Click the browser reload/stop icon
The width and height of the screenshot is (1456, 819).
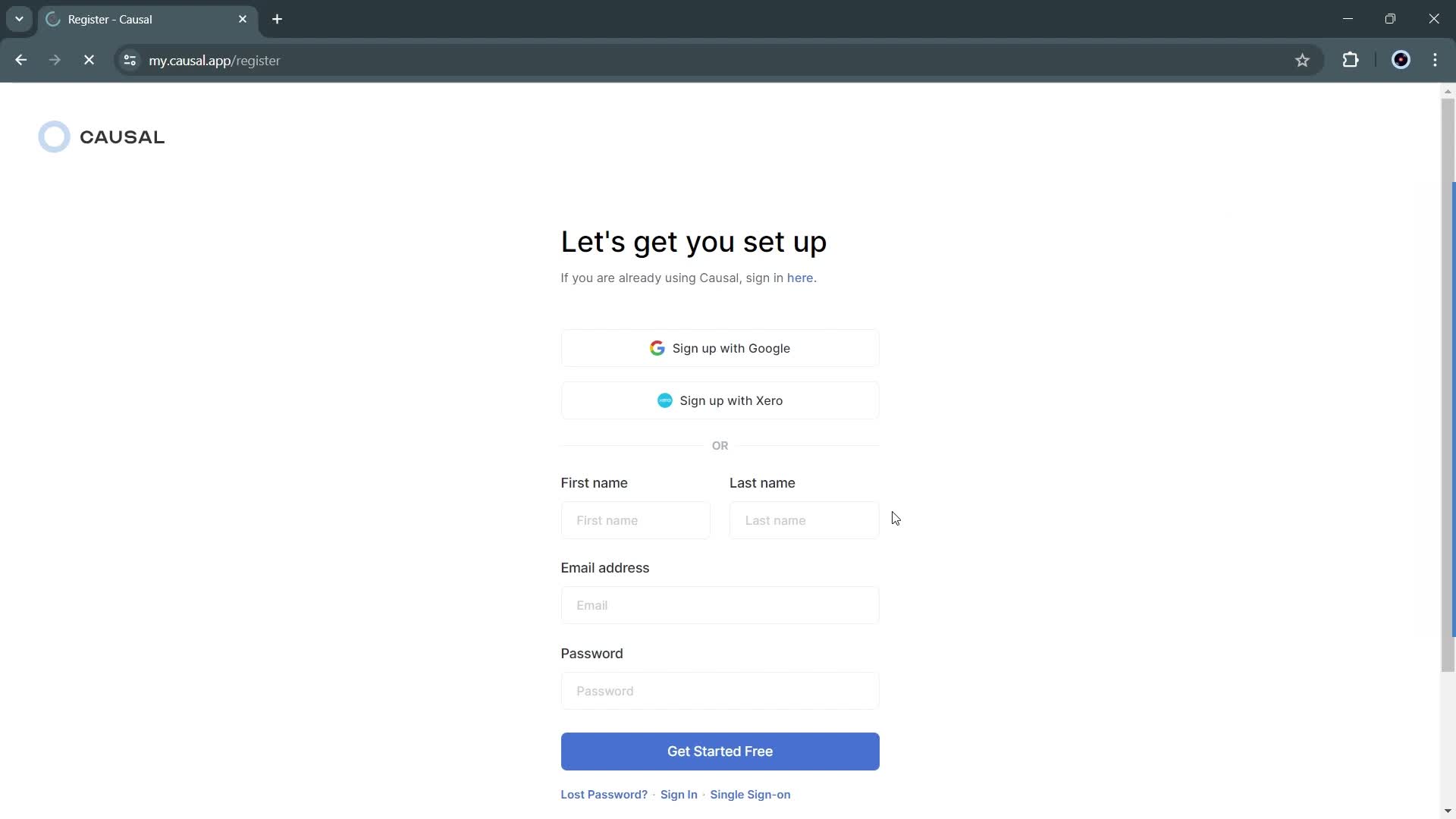[89, 60]
